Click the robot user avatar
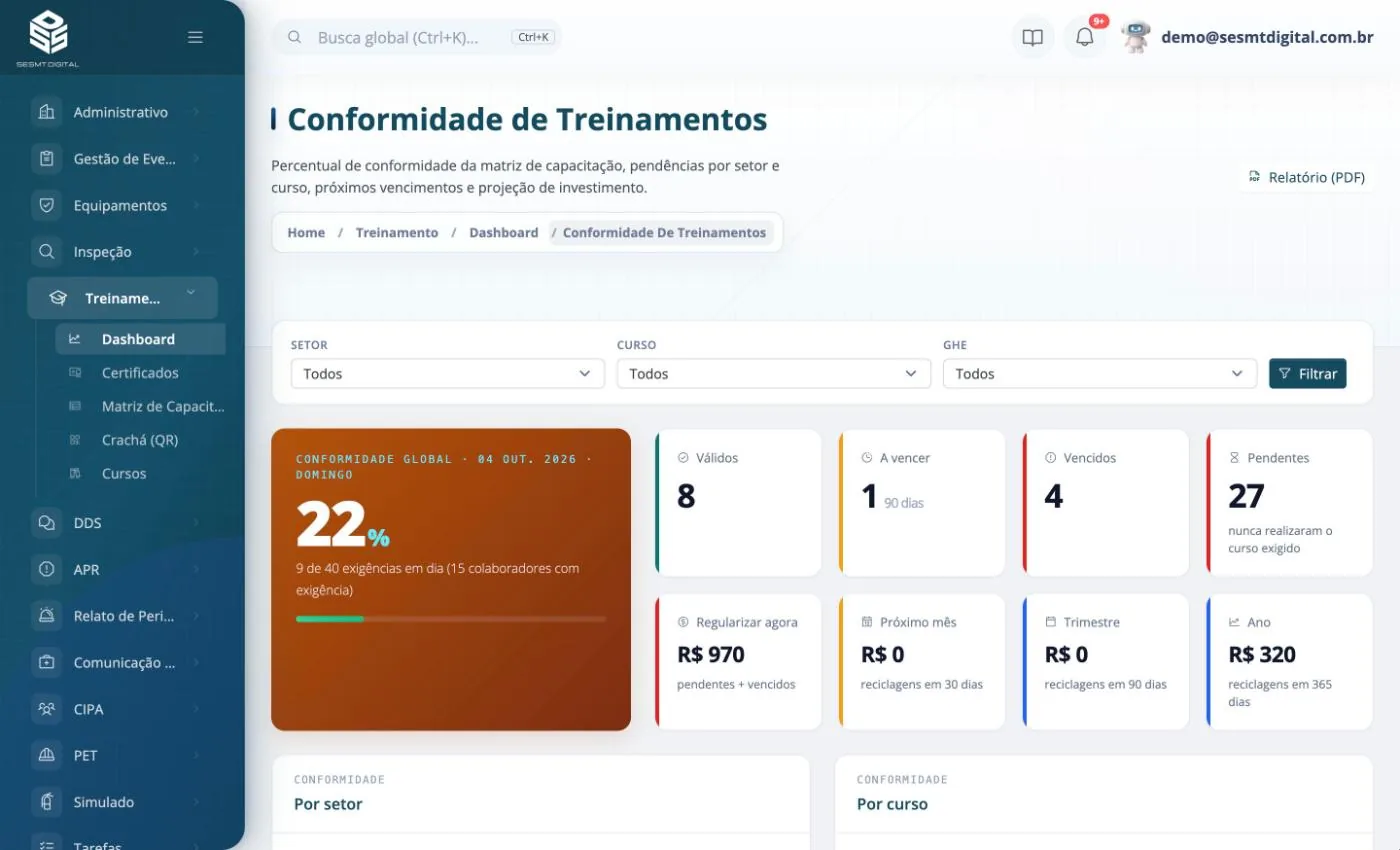Viewport: 1400px width, 850px height. point(1136,37)
